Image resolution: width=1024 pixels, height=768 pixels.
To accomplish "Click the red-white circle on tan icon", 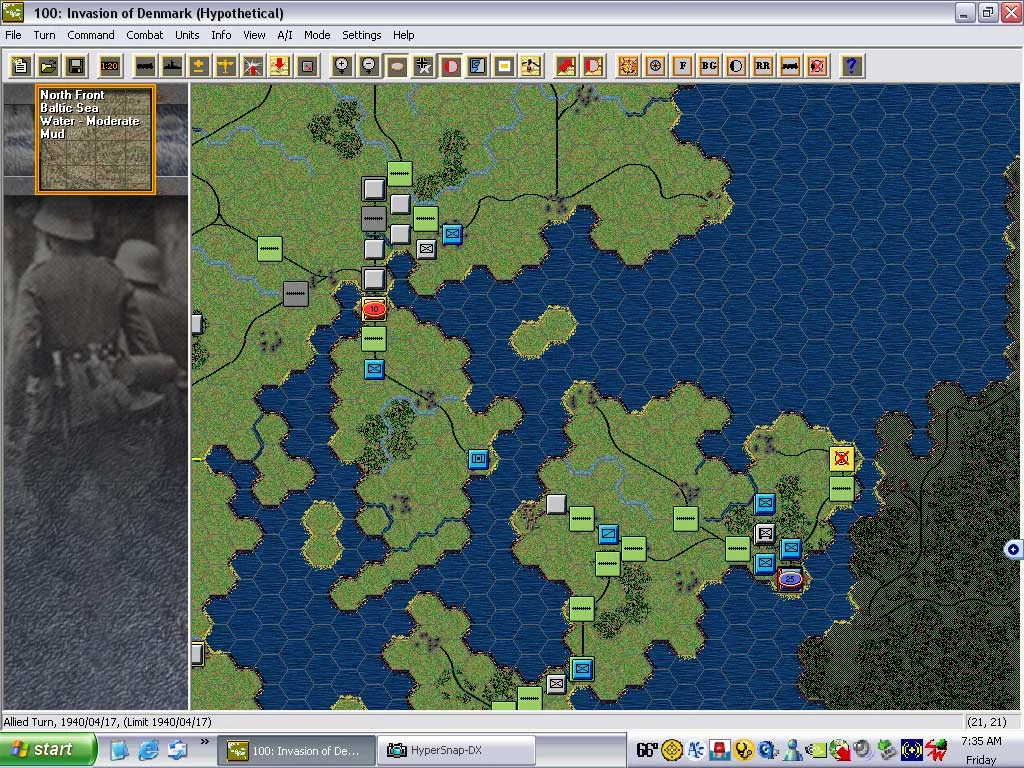I will [x=593, y=66].
